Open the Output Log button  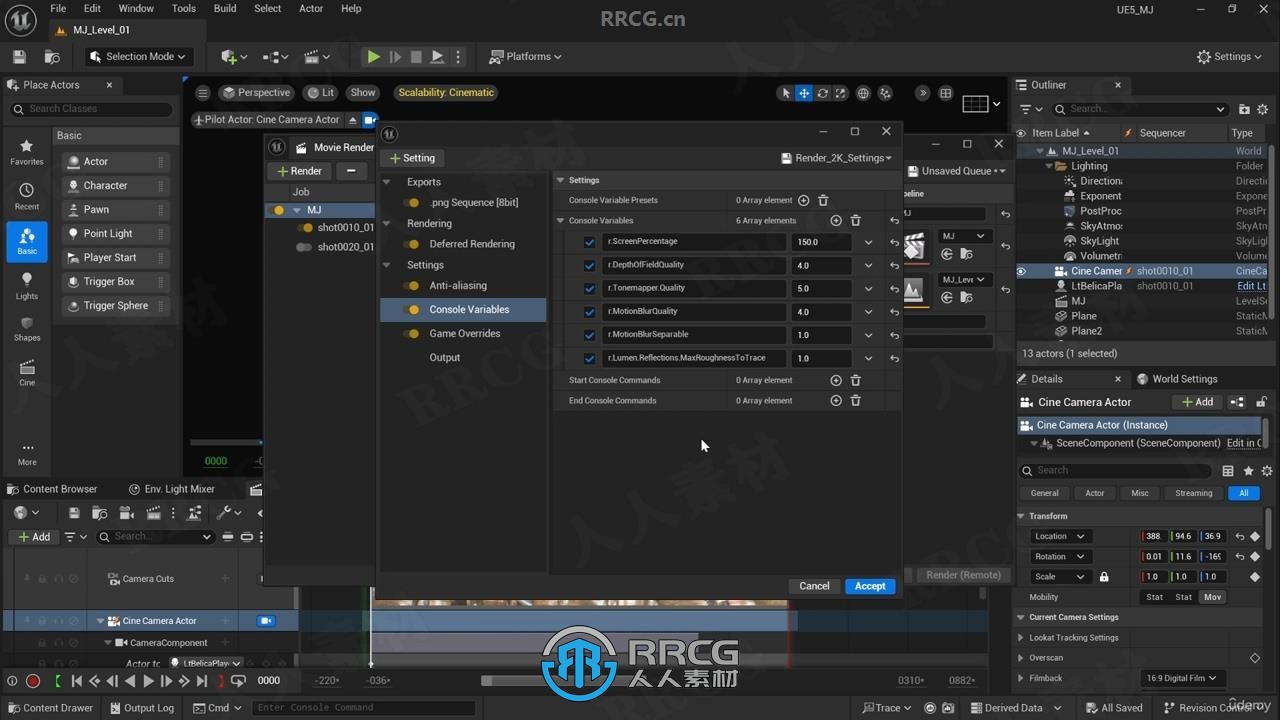[x=141, y=708]
